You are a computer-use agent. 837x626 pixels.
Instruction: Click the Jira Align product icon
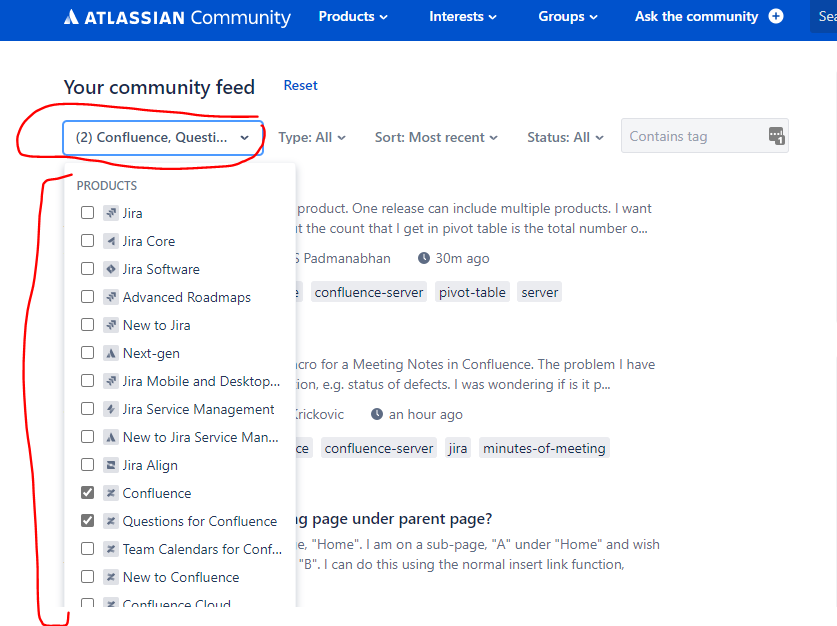pos(110,465)
